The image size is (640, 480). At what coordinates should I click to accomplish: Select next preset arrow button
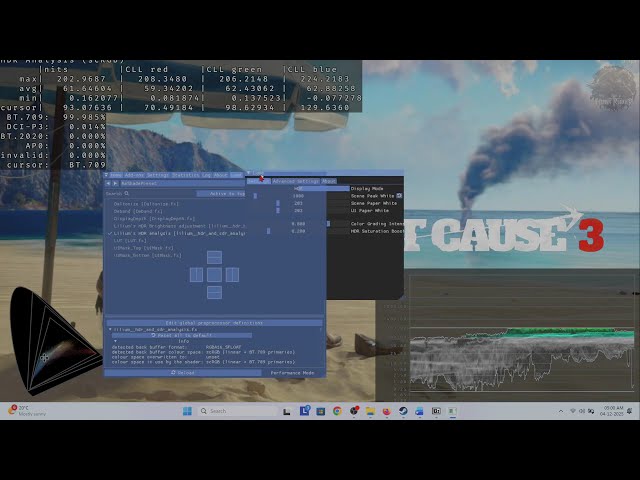[115, 184]
